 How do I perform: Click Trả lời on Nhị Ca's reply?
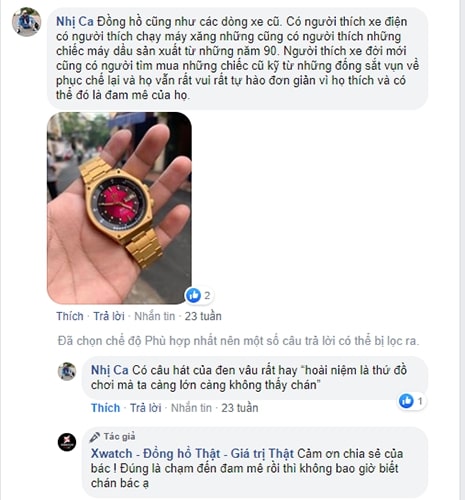pos(145,408)
